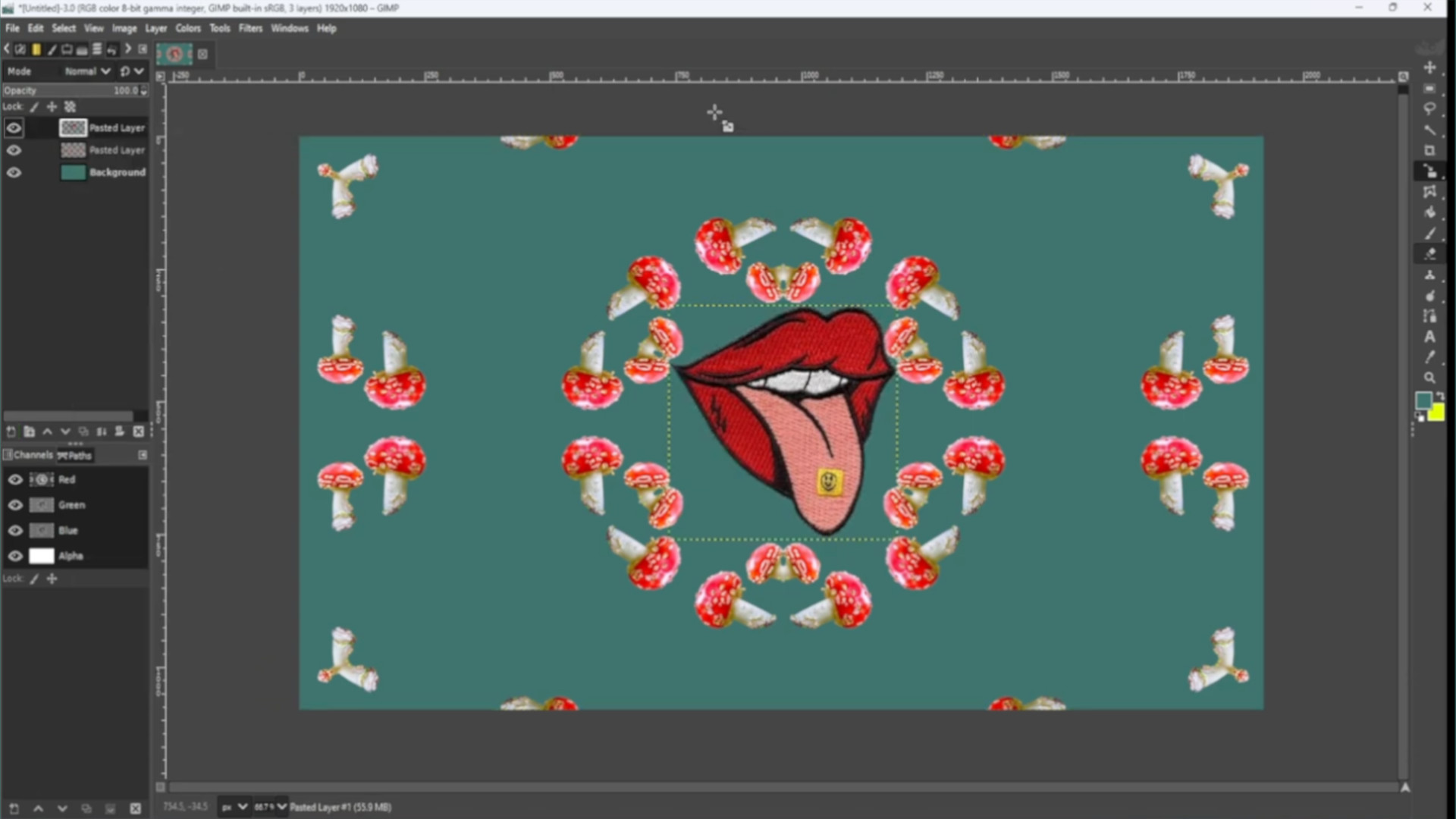1456x819 pixels.
Task: Switch to the Layers dock tab icon
Action: 97,49
